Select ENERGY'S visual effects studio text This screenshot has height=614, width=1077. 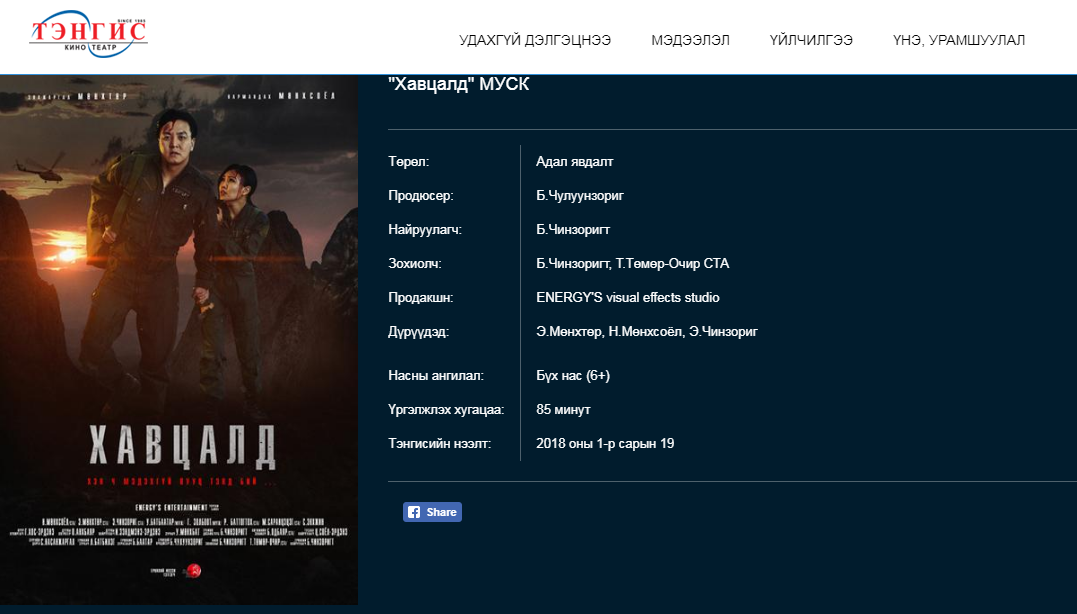[628, 297]
